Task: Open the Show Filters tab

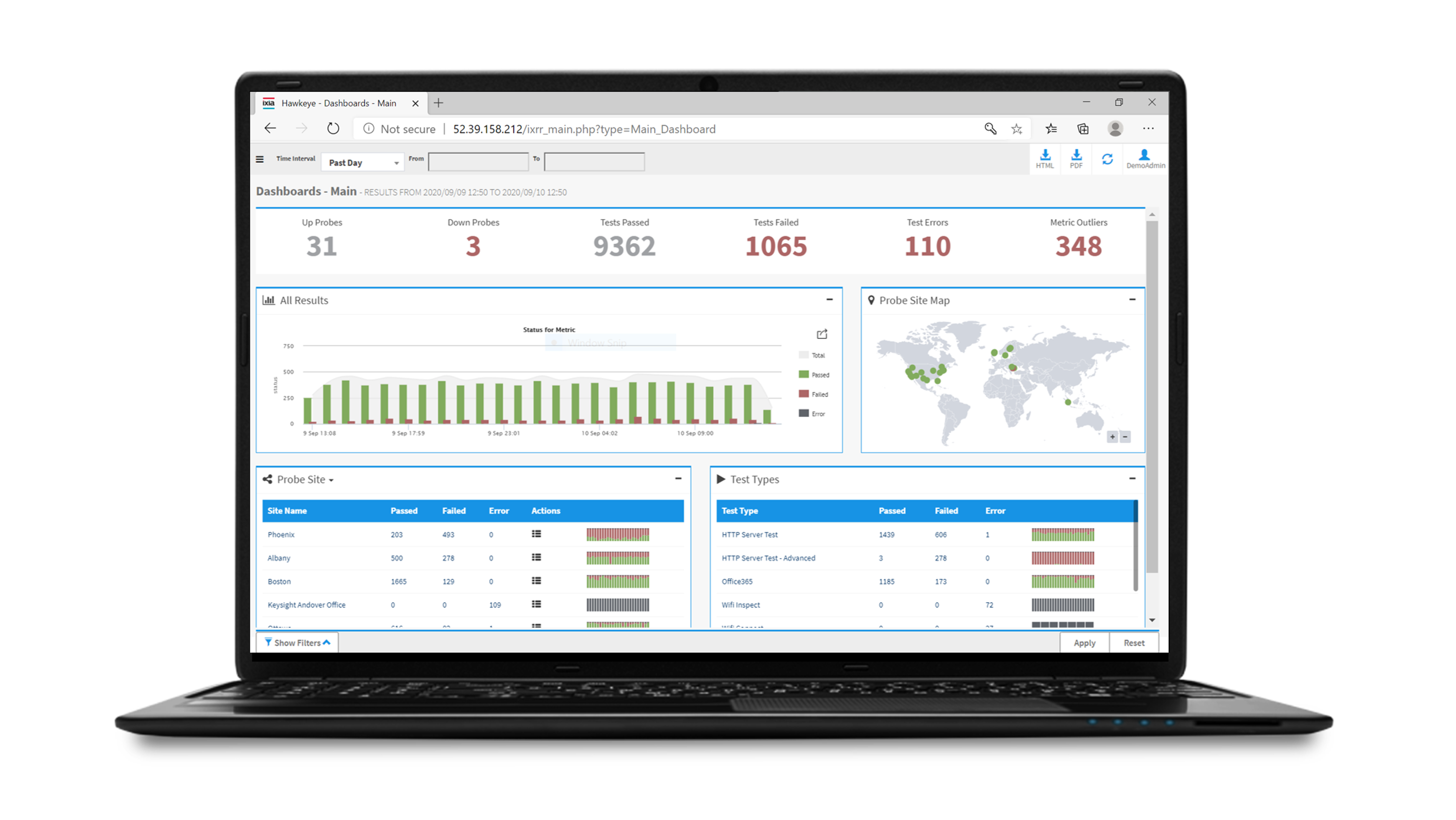Action: click(297, 643)
